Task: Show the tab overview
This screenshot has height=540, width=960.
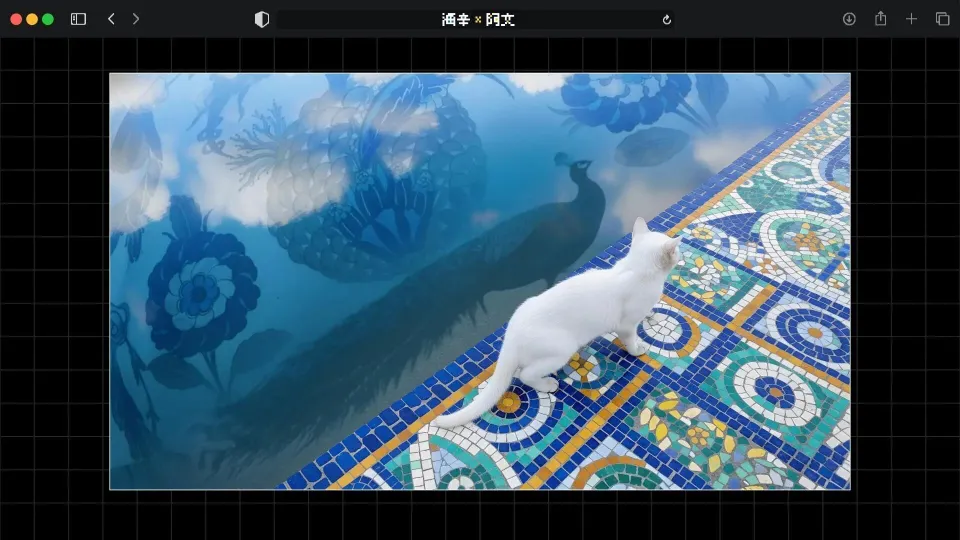Action: tap(942, 19)
